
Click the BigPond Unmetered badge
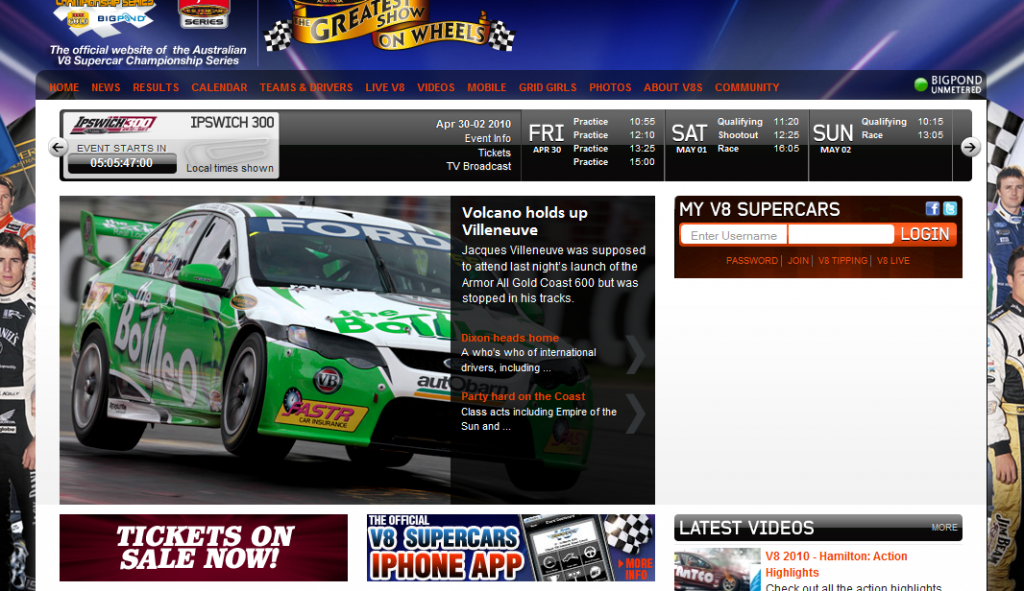pyautogui.click(x=948, y=84)
